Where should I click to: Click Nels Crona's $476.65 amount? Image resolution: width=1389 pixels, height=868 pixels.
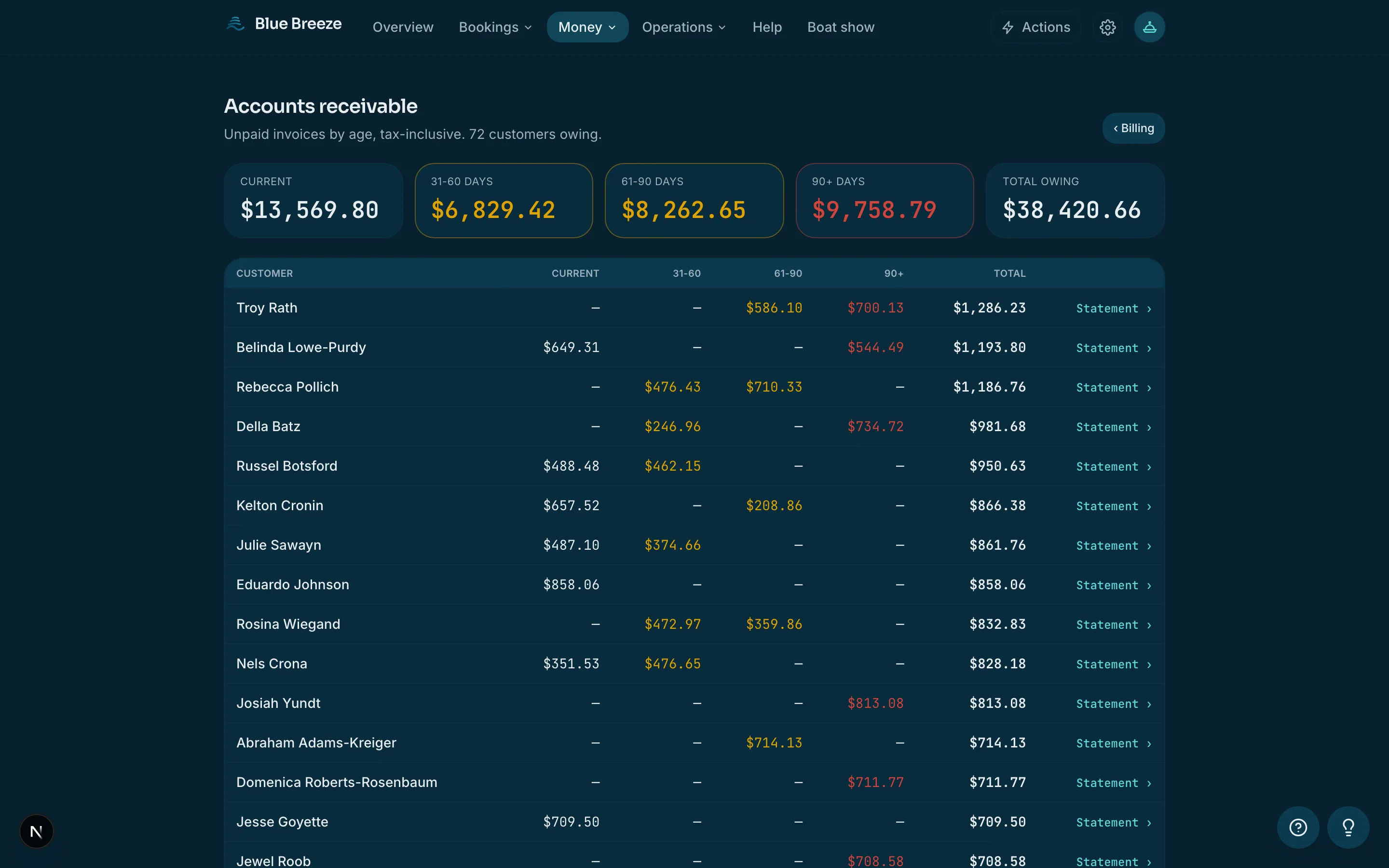[x=673, y=664]
